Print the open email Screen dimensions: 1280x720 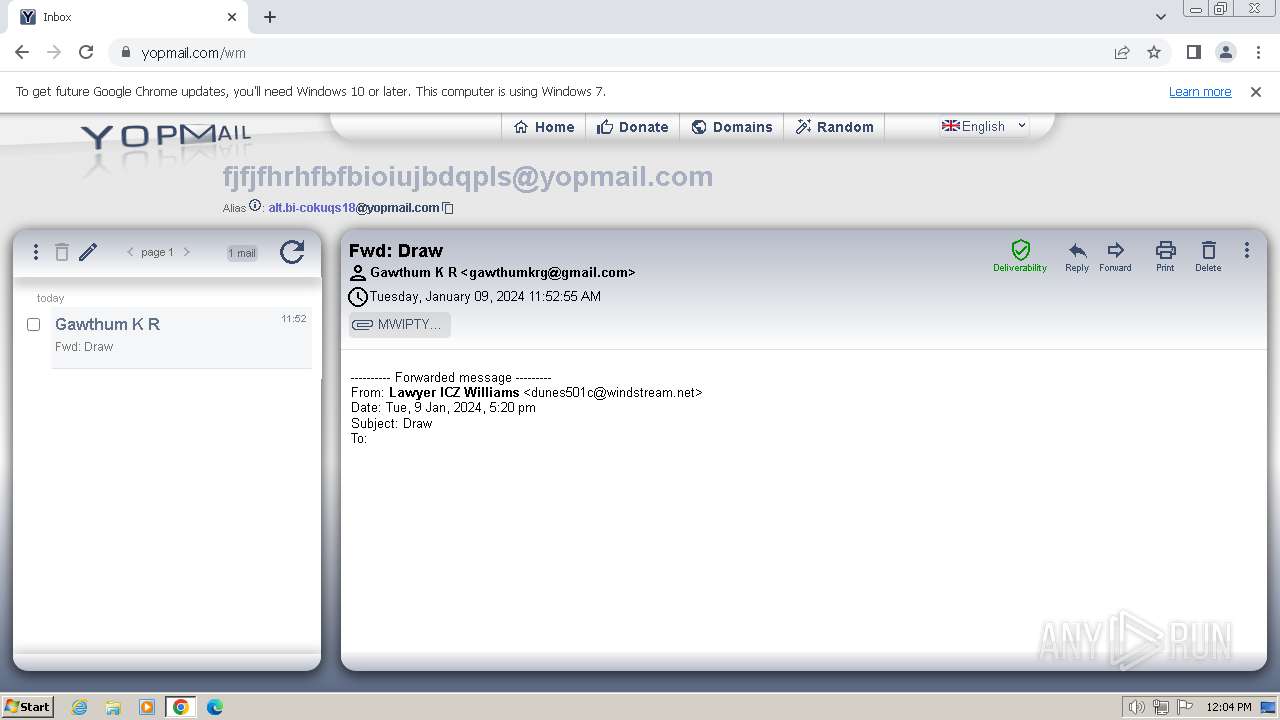pyautogui.click(x=1165, y=256)
